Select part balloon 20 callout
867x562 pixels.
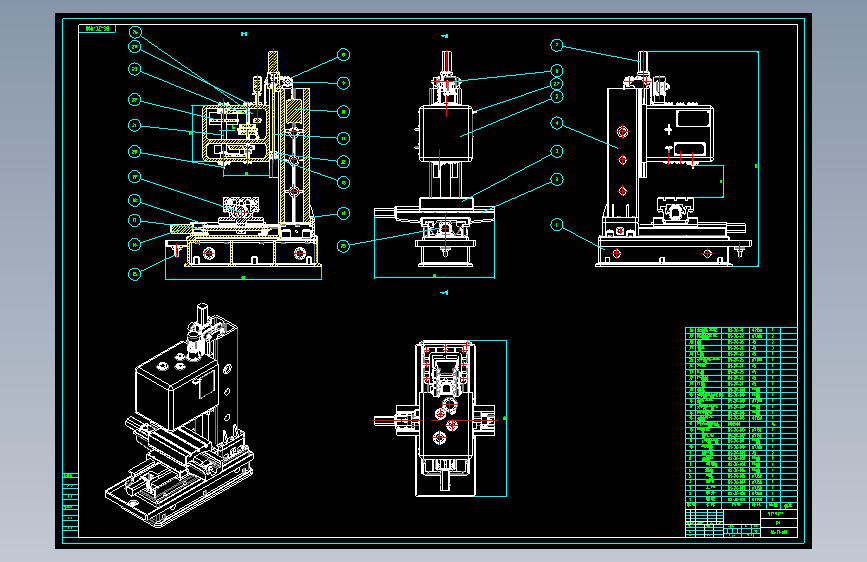coord(134,152)
